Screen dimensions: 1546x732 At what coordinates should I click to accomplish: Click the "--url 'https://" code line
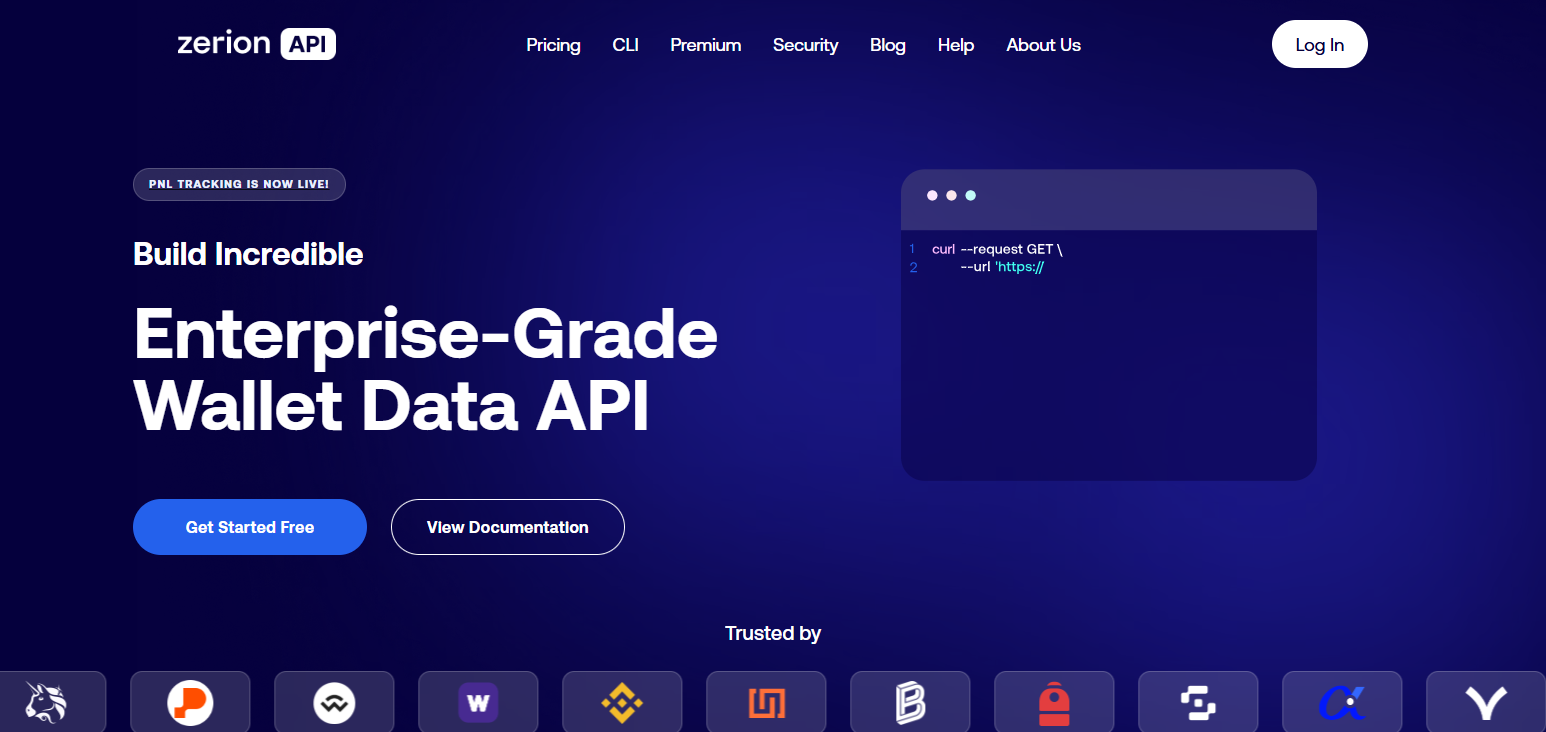[1002, 267]
